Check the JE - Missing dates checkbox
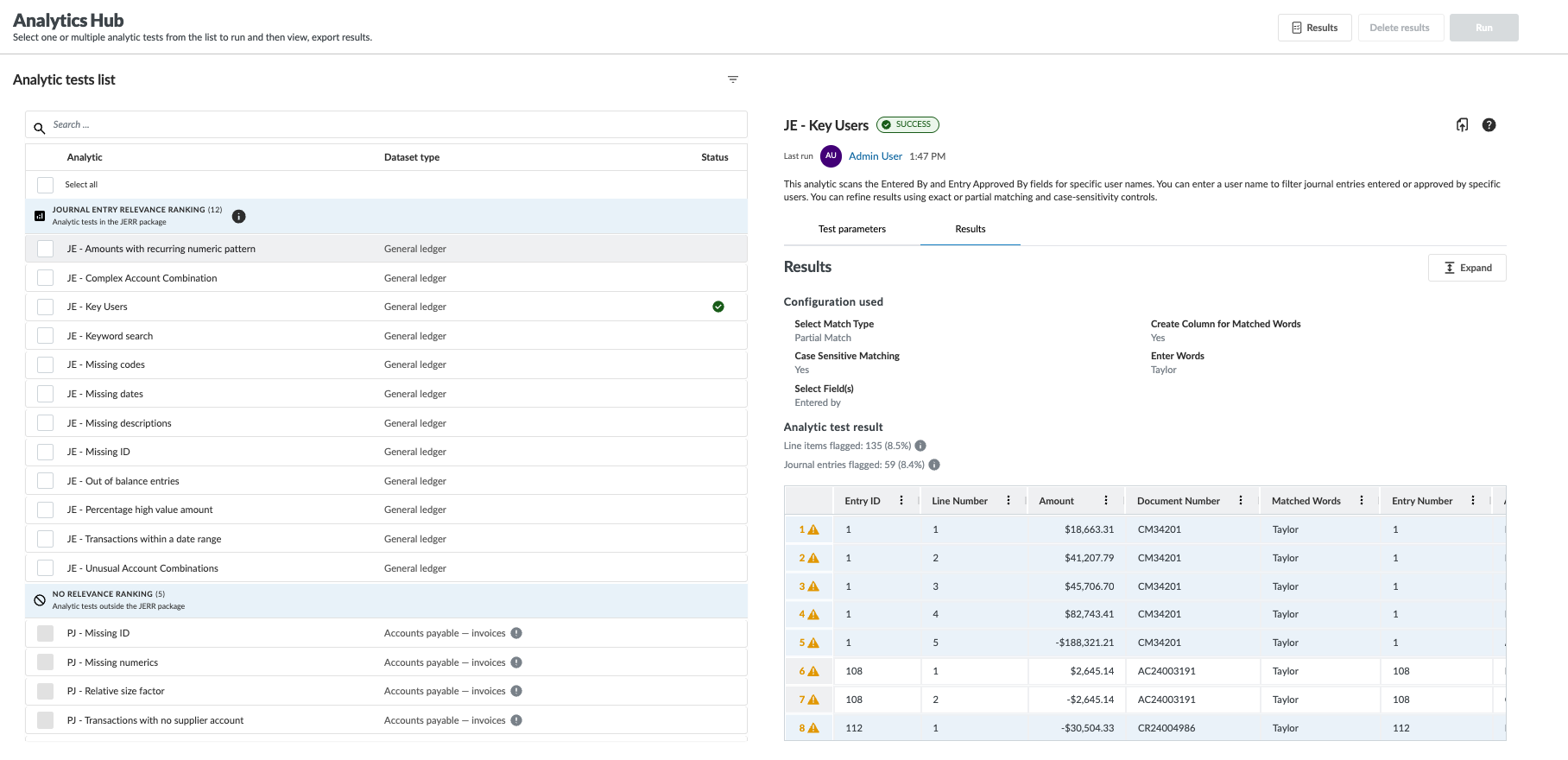 (x=46, y=394)
